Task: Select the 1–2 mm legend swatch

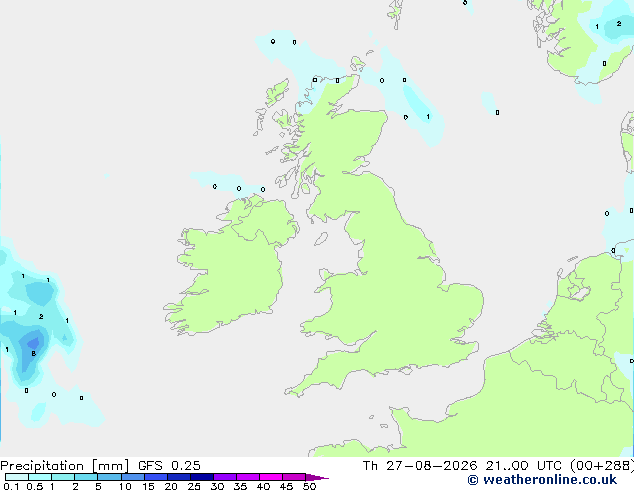Action: (63, 477)
